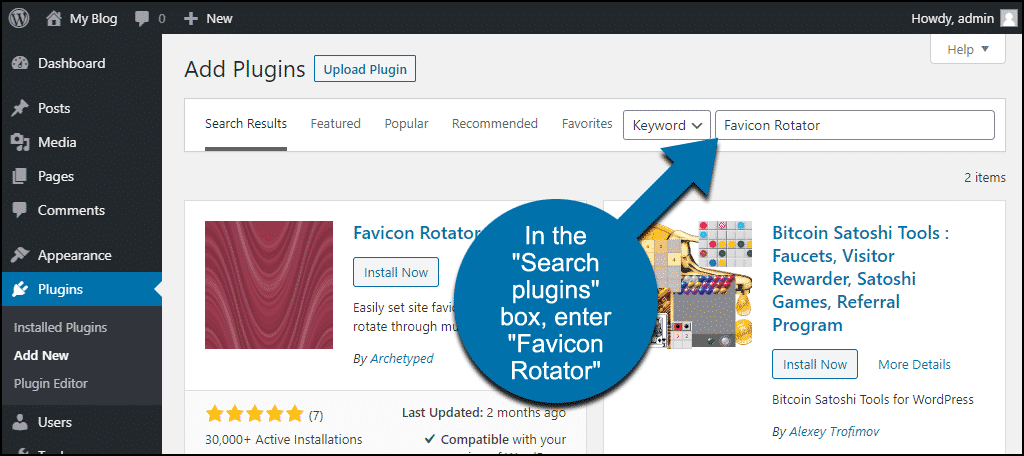Install the Favicon Rotator plugin
1024x456 pixels.
(x=396, y=272)
